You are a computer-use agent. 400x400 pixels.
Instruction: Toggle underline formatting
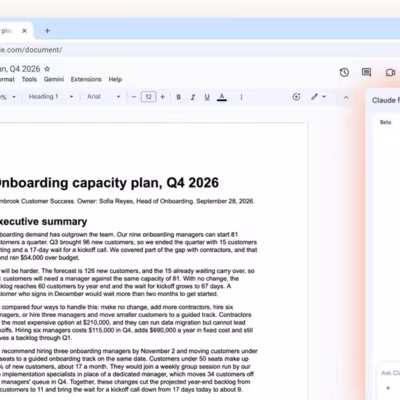pyautogui.click(x=207, y=97)
